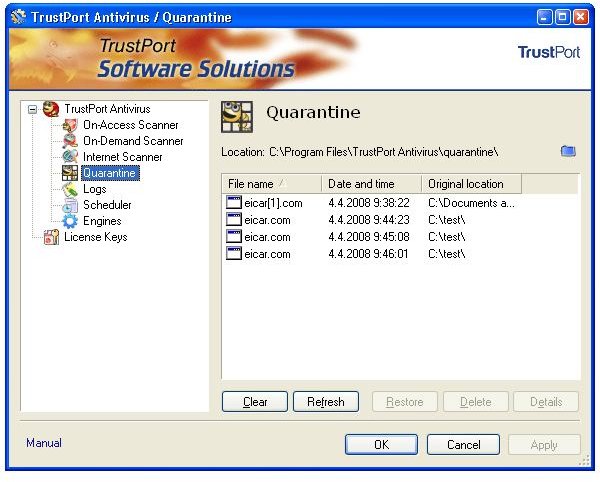Screen dimensions: 600x482
Task: Click the TrustPort logo in banner
Action: 549,52
